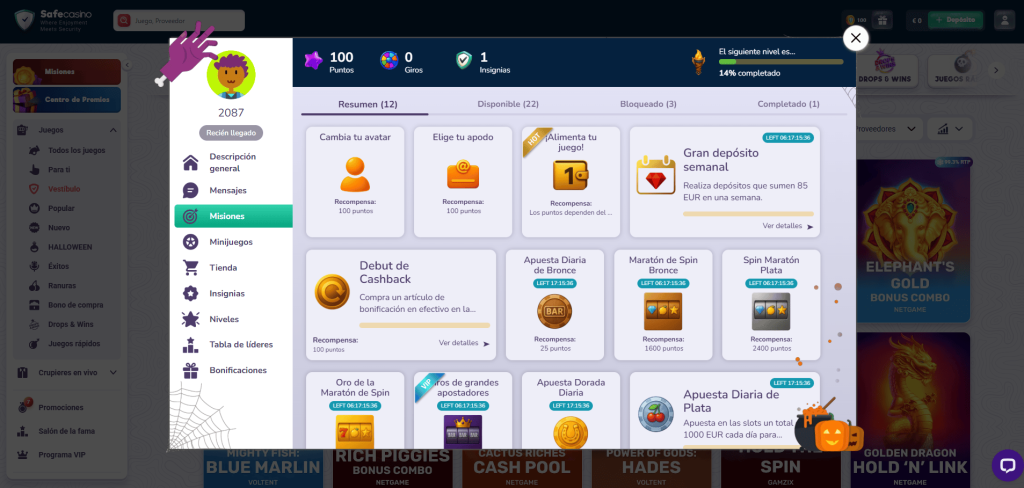Open the live chat support bubble
The width and height of the screenshot is (1024, 488).
(x=1006, y=465)
